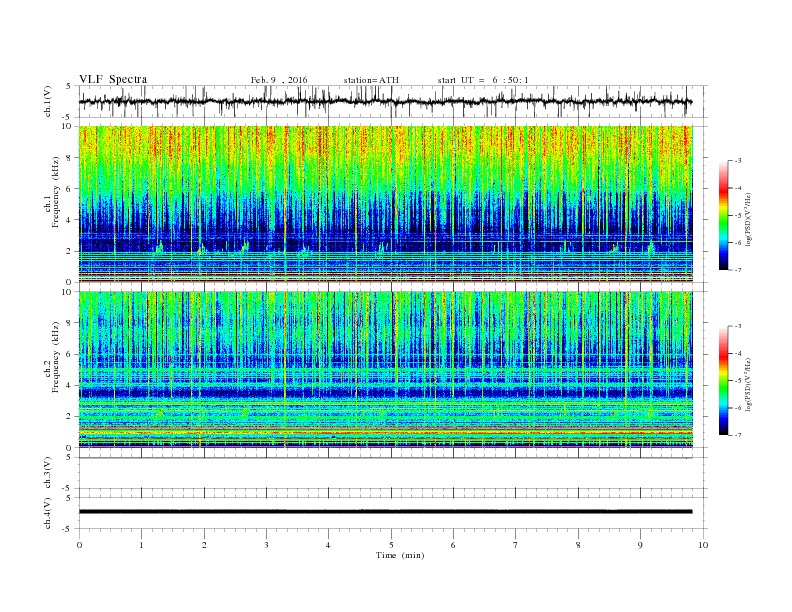This screenshot has height=612, width=792.
Task: Click the time axis tick label "1"
Action: pos(141,545)
